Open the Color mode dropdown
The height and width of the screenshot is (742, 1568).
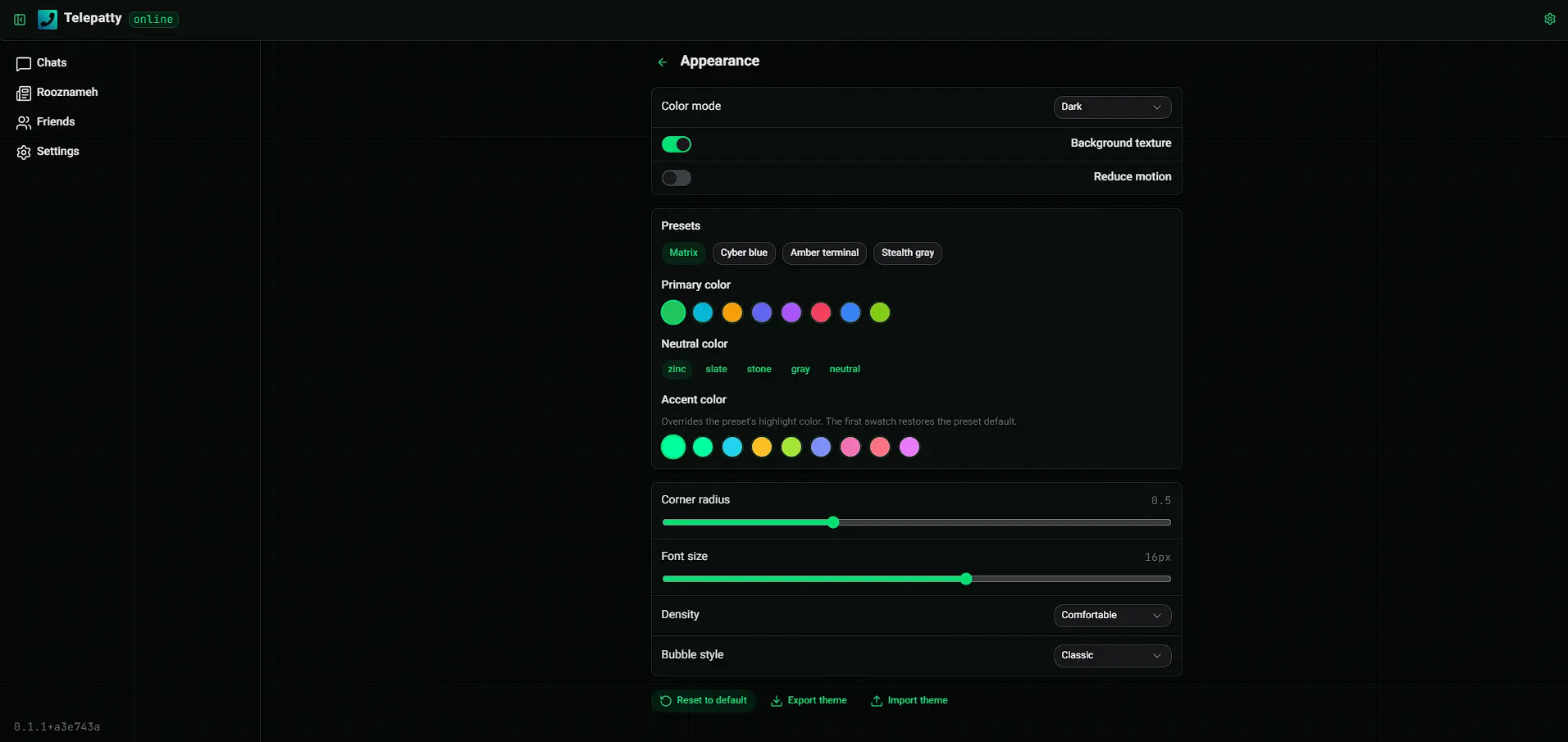click(1112, 107)
